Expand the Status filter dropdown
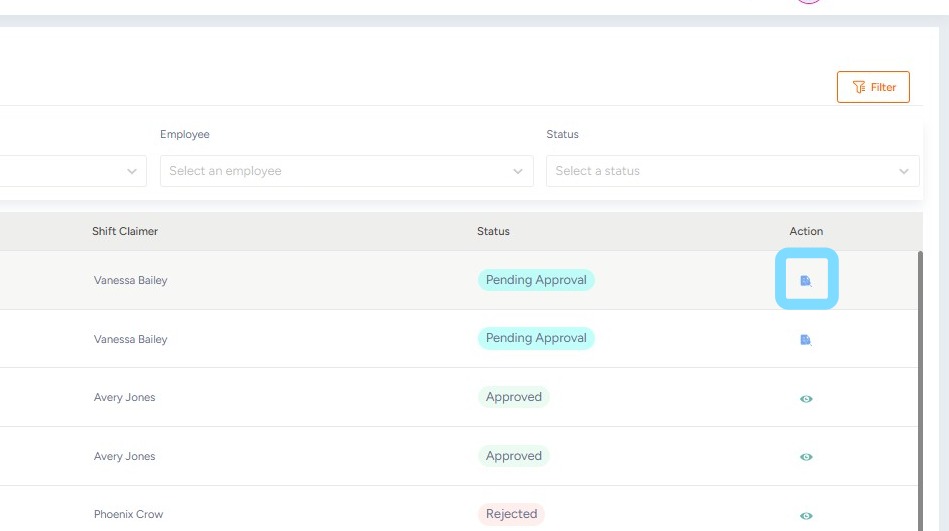 [732, 171]
